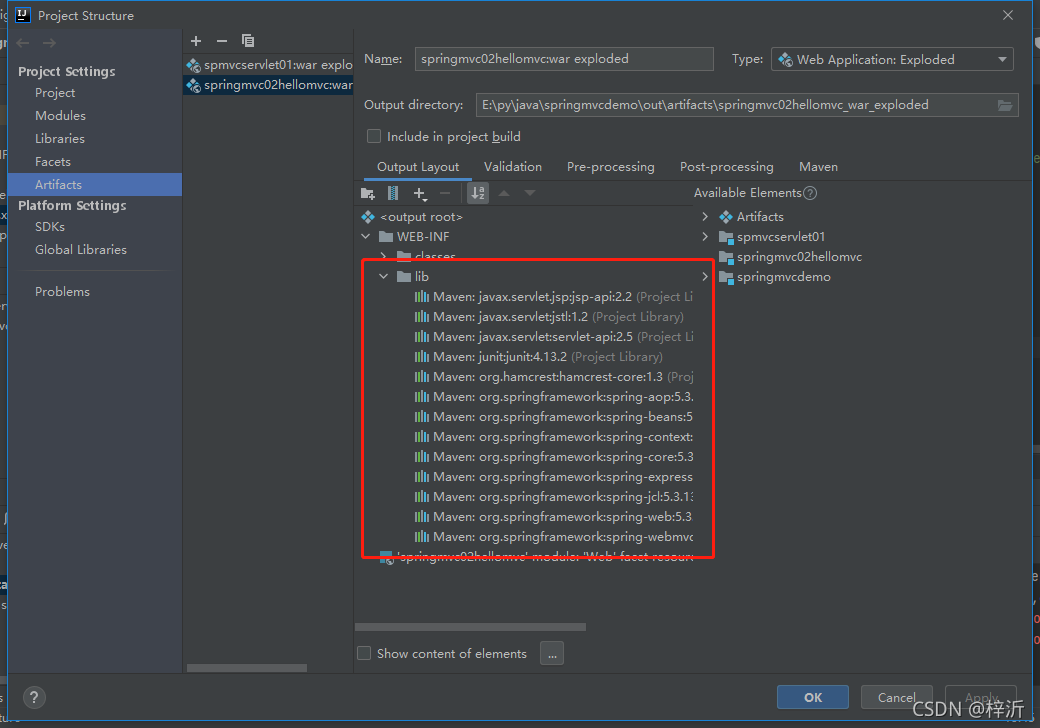Move selected element up
This screenshot has height=728, width=1040.
[504, 194]
